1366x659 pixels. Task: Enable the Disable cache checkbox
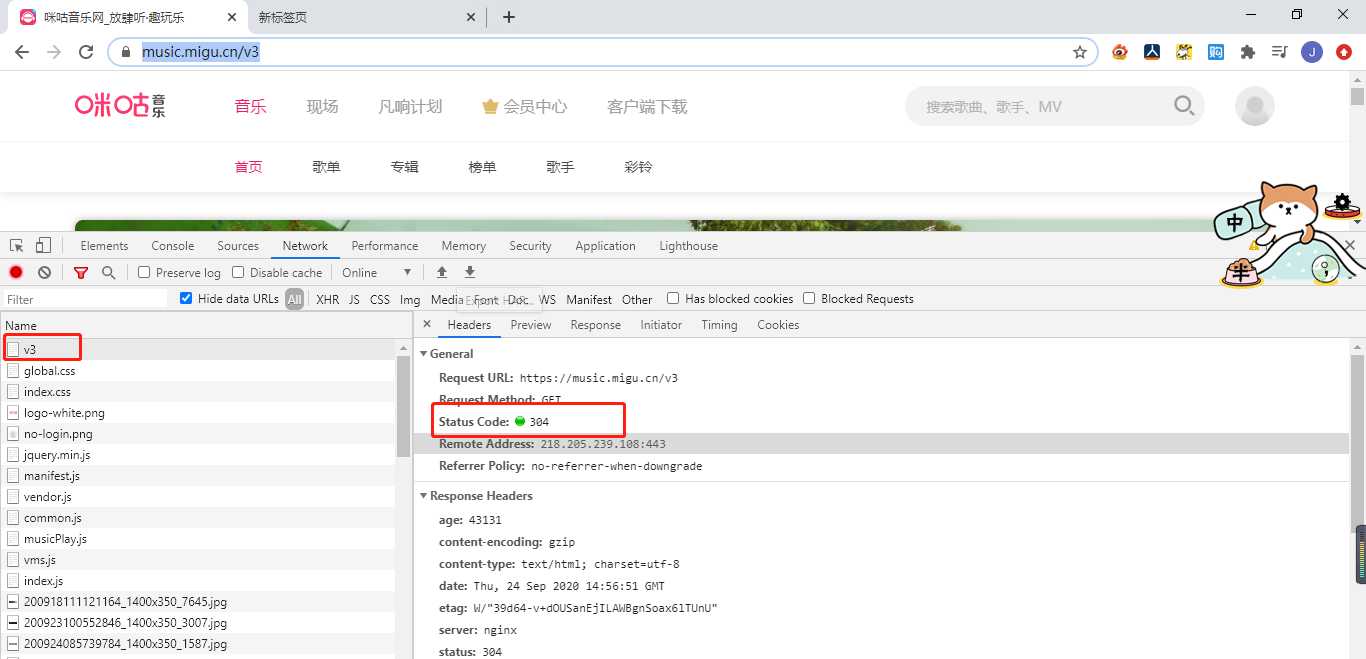pyautogui.click(x=238, y=272)
